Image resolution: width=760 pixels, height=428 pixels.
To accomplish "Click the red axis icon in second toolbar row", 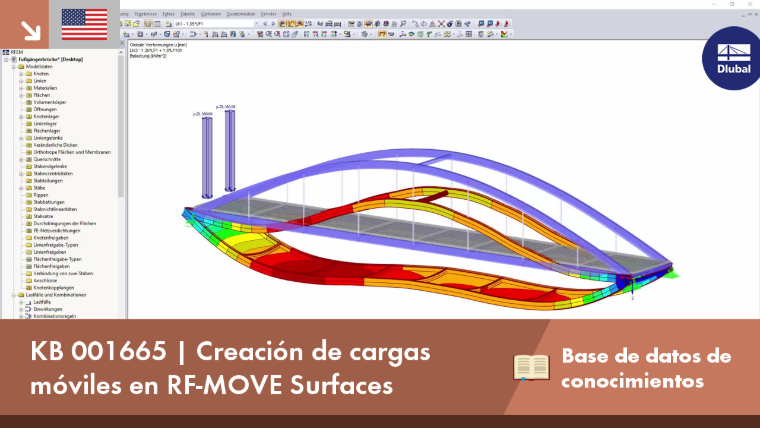I will 402,34.
